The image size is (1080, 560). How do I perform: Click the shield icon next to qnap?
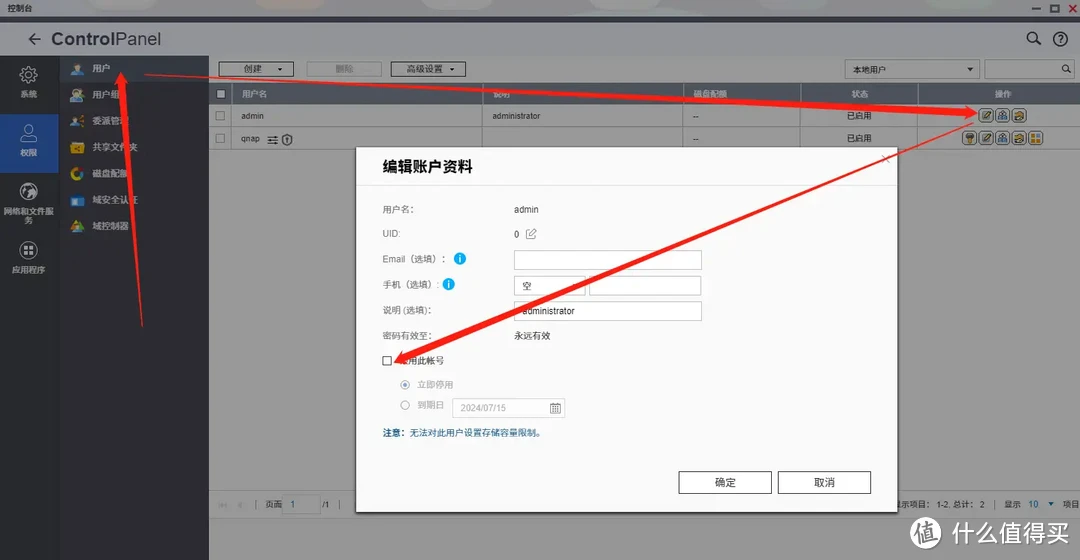(287, 140)
